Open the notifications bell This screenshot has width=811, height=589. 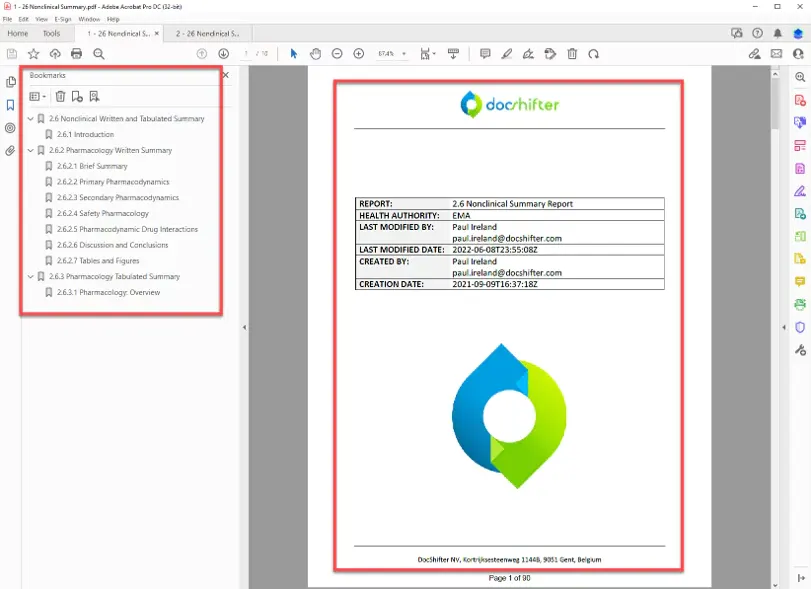777,33
